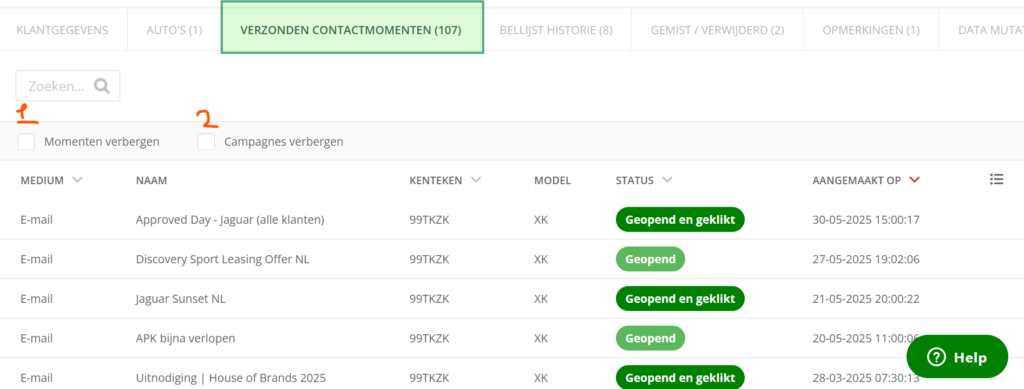Click the Approved Day - Jaguar row name
Viewport: 1024px width, 389px height.
point(230,220)
